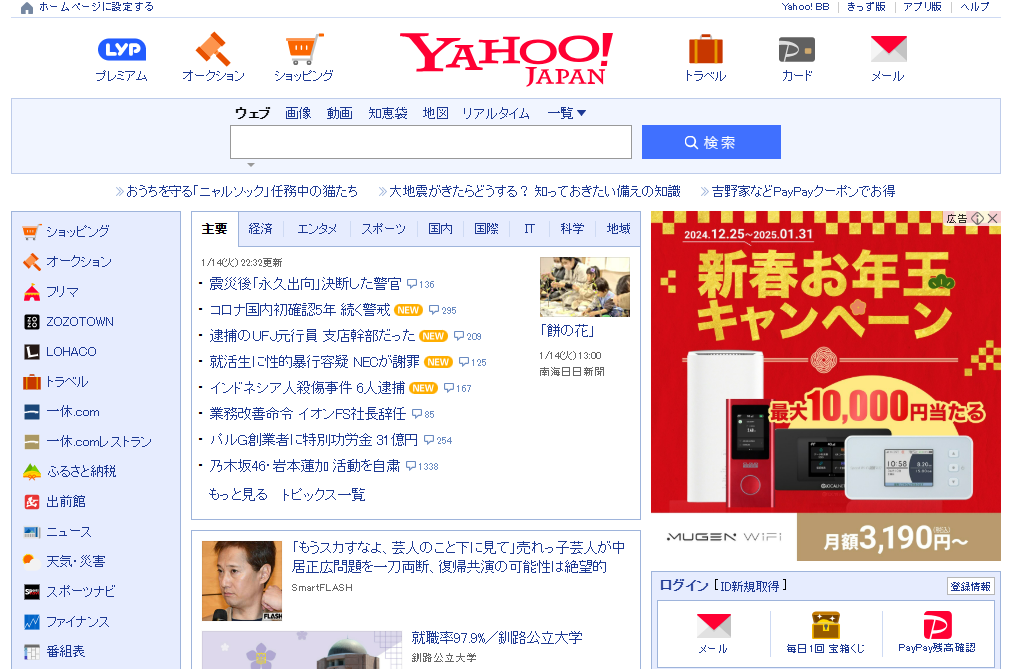Open the ヘルプ top link
Image resolution: width=1013 pixels, height=669 pixels.
974,6
